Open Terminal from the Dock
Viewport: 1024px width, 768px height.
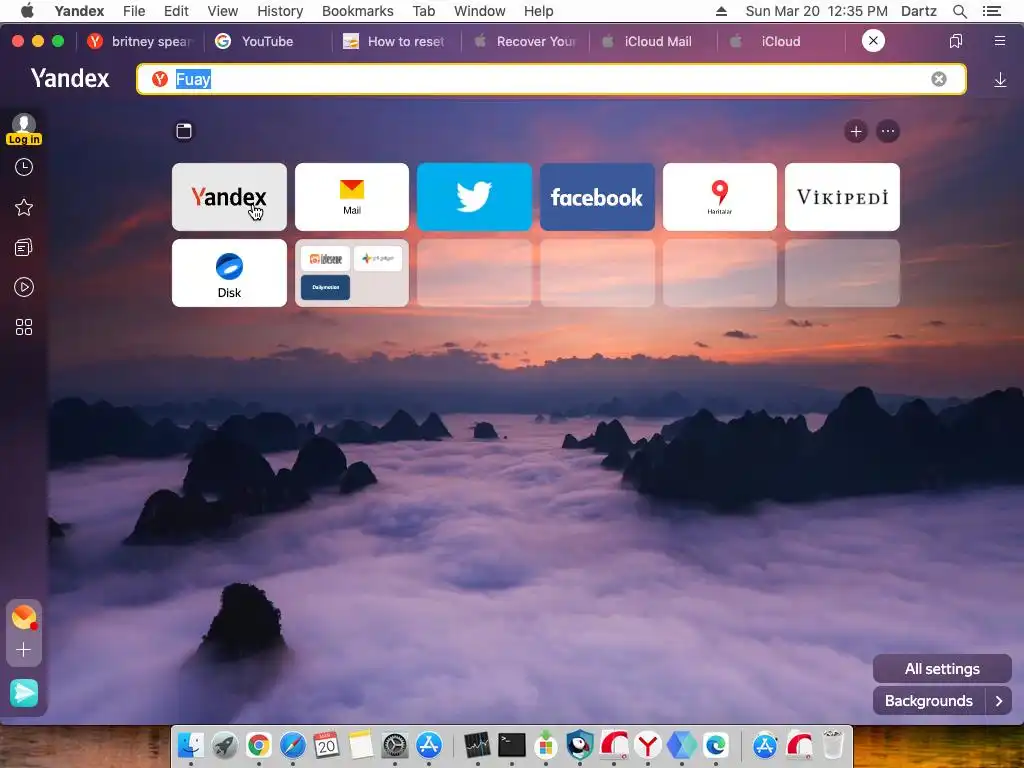click(x=511, y=744)
